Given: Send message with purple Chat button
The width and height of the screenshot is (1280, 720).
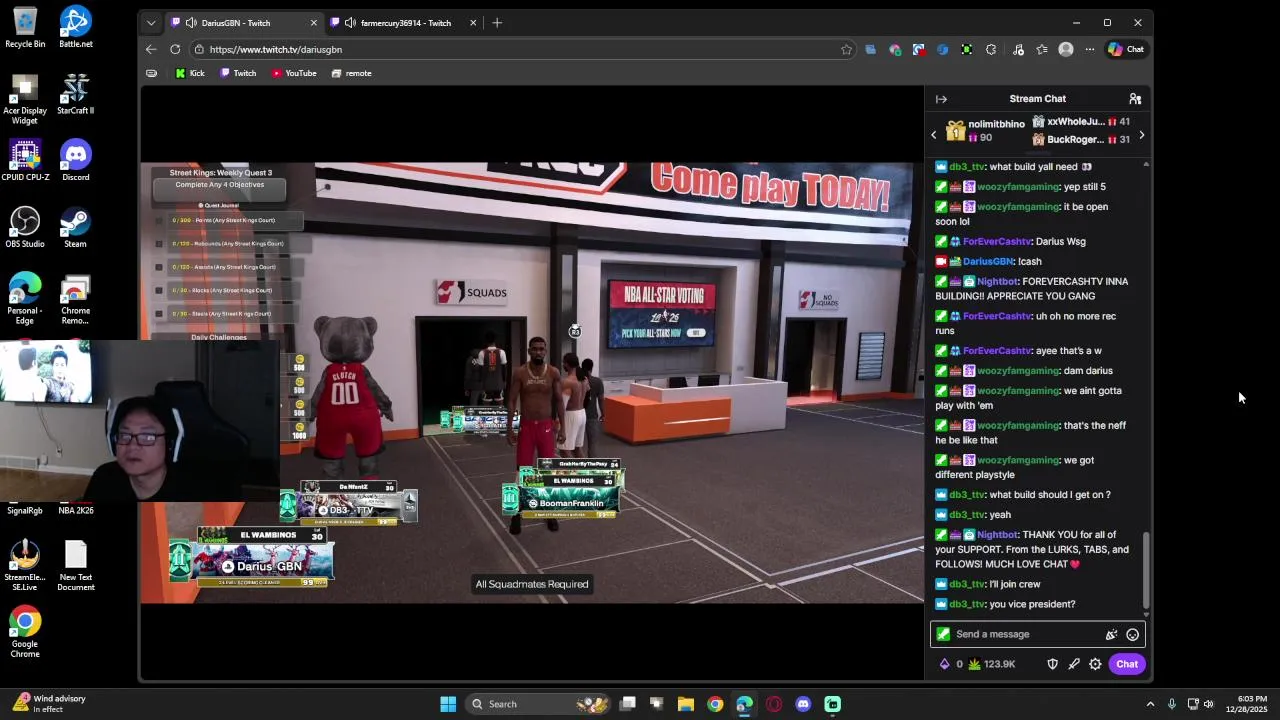Looking at the screenshot, I should point(1127,664).
